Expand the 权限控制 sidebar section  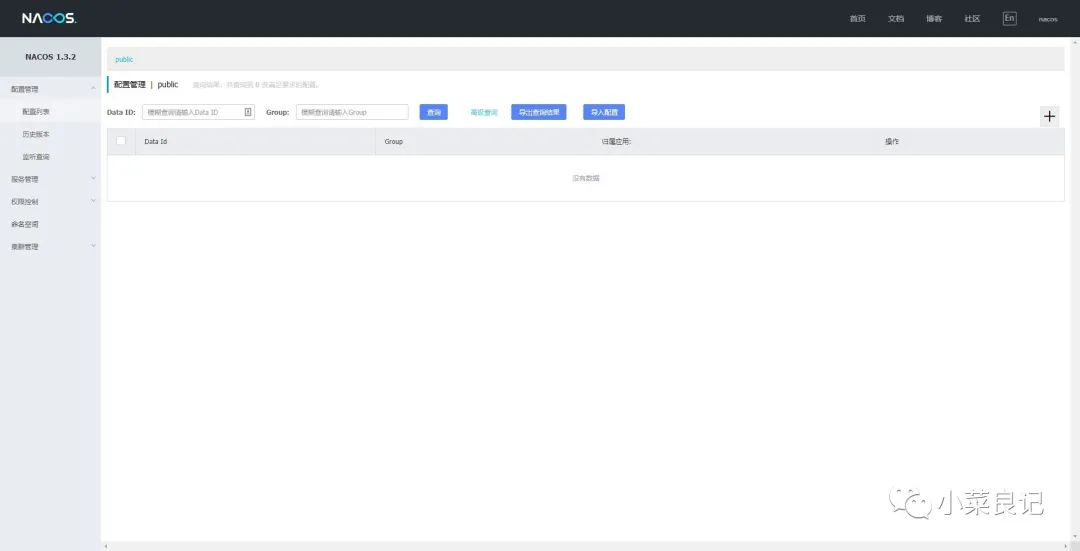[50, 202]
